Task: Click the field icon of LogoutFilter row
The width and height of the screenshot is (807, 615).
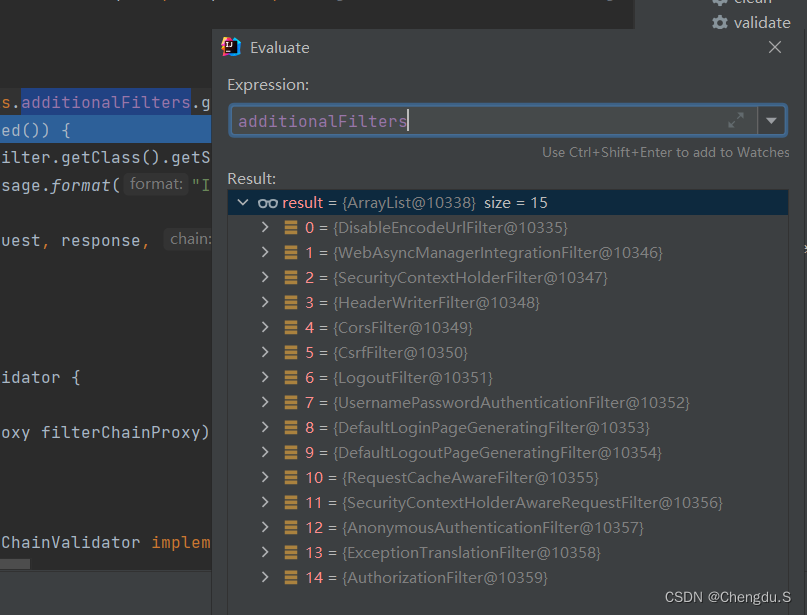Action: click(x=291, y=378)
